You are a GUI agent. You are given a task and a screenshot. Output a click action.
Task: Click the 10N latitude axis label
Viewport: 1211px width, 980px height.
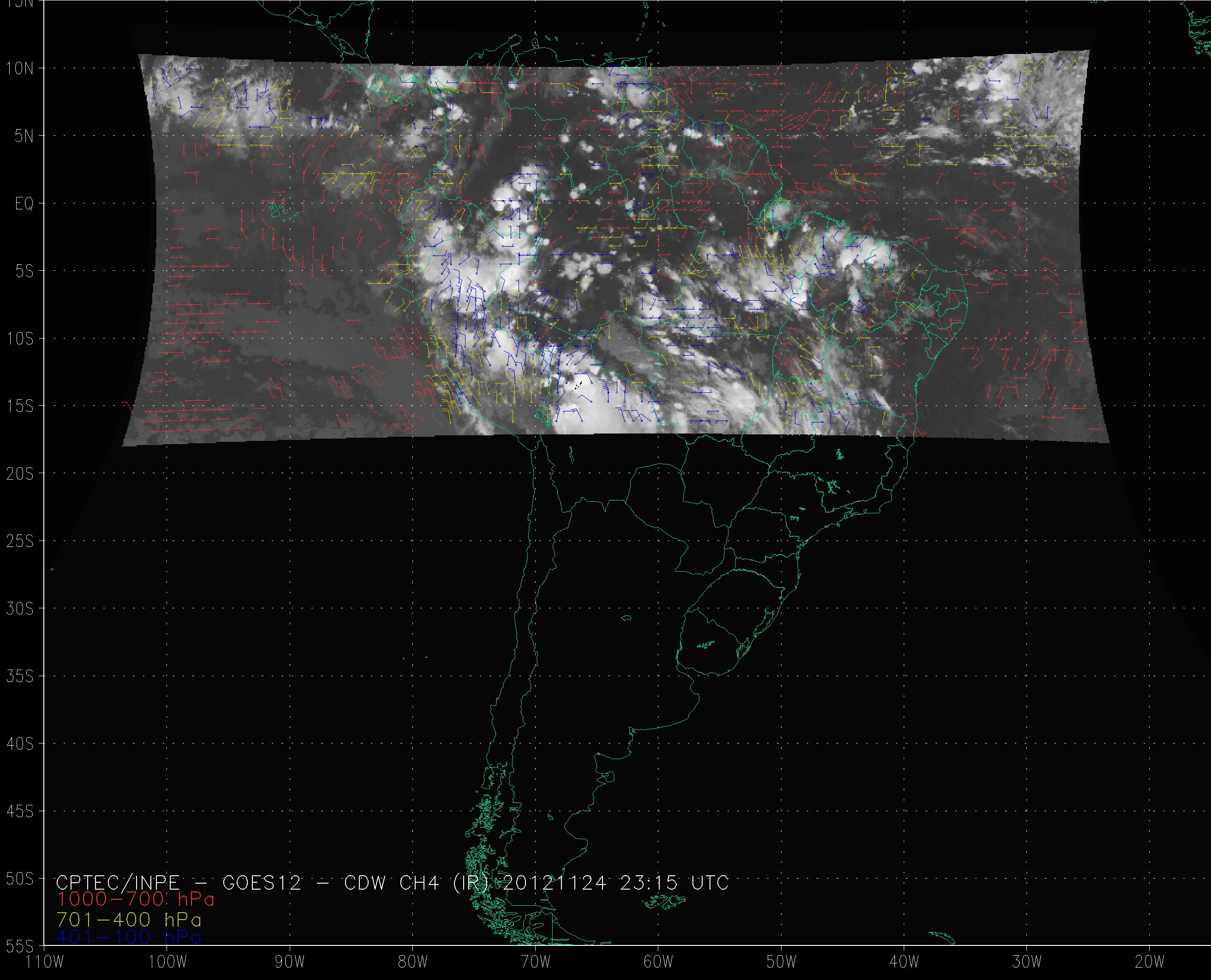(20, 69)
